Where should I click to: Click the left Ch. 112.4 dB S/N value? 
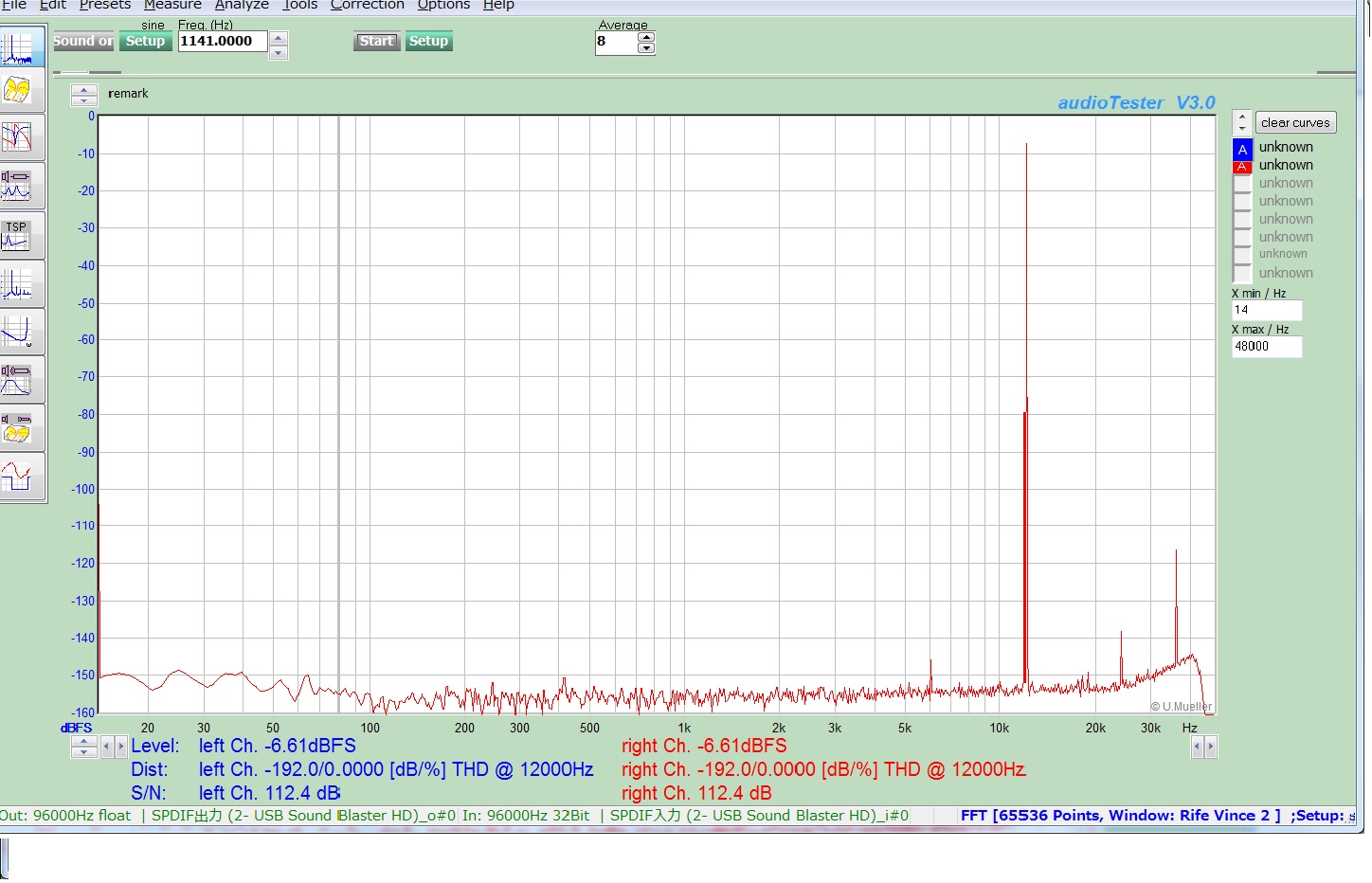(269, 793)
